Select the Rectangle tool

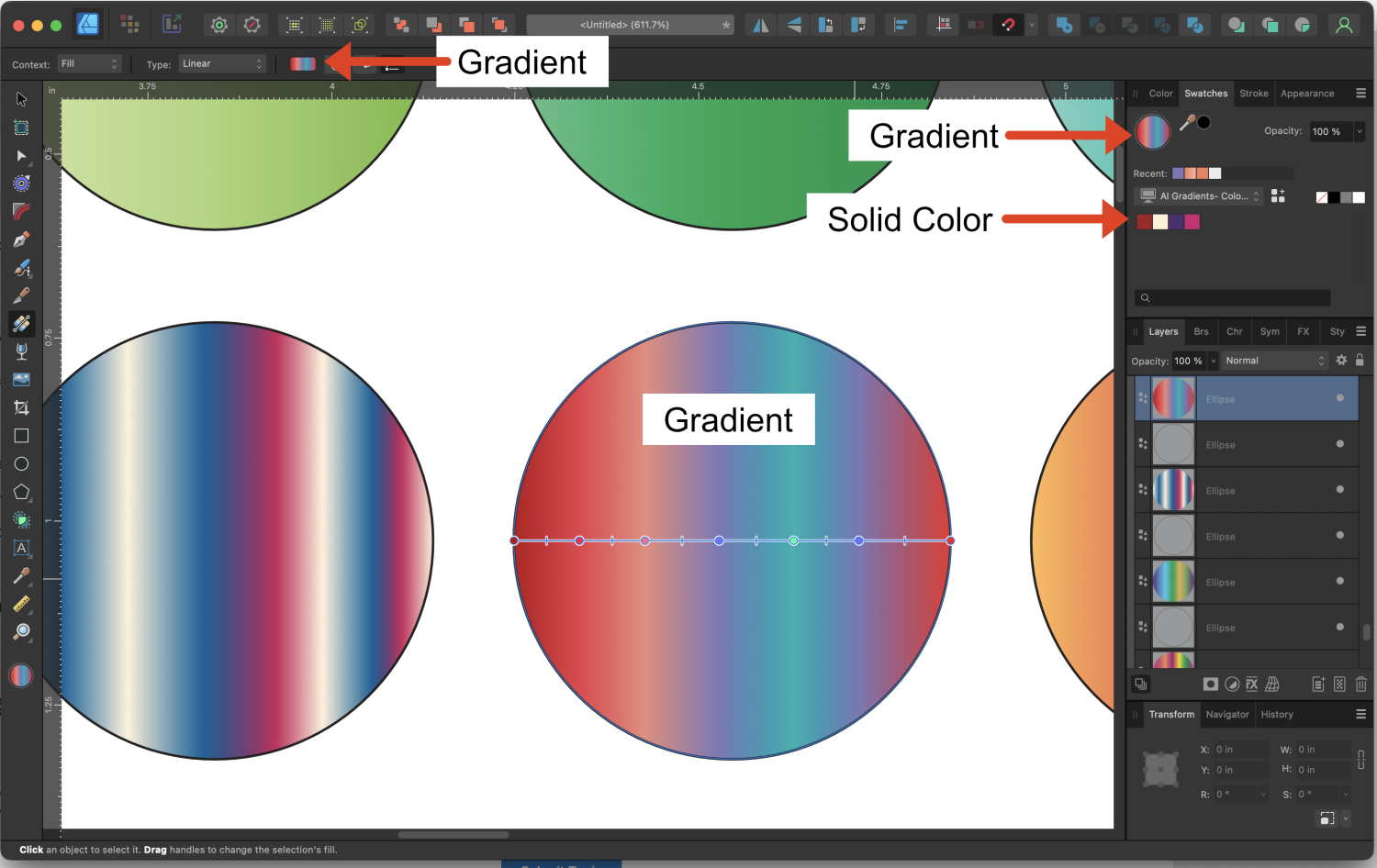pos(20,436)
